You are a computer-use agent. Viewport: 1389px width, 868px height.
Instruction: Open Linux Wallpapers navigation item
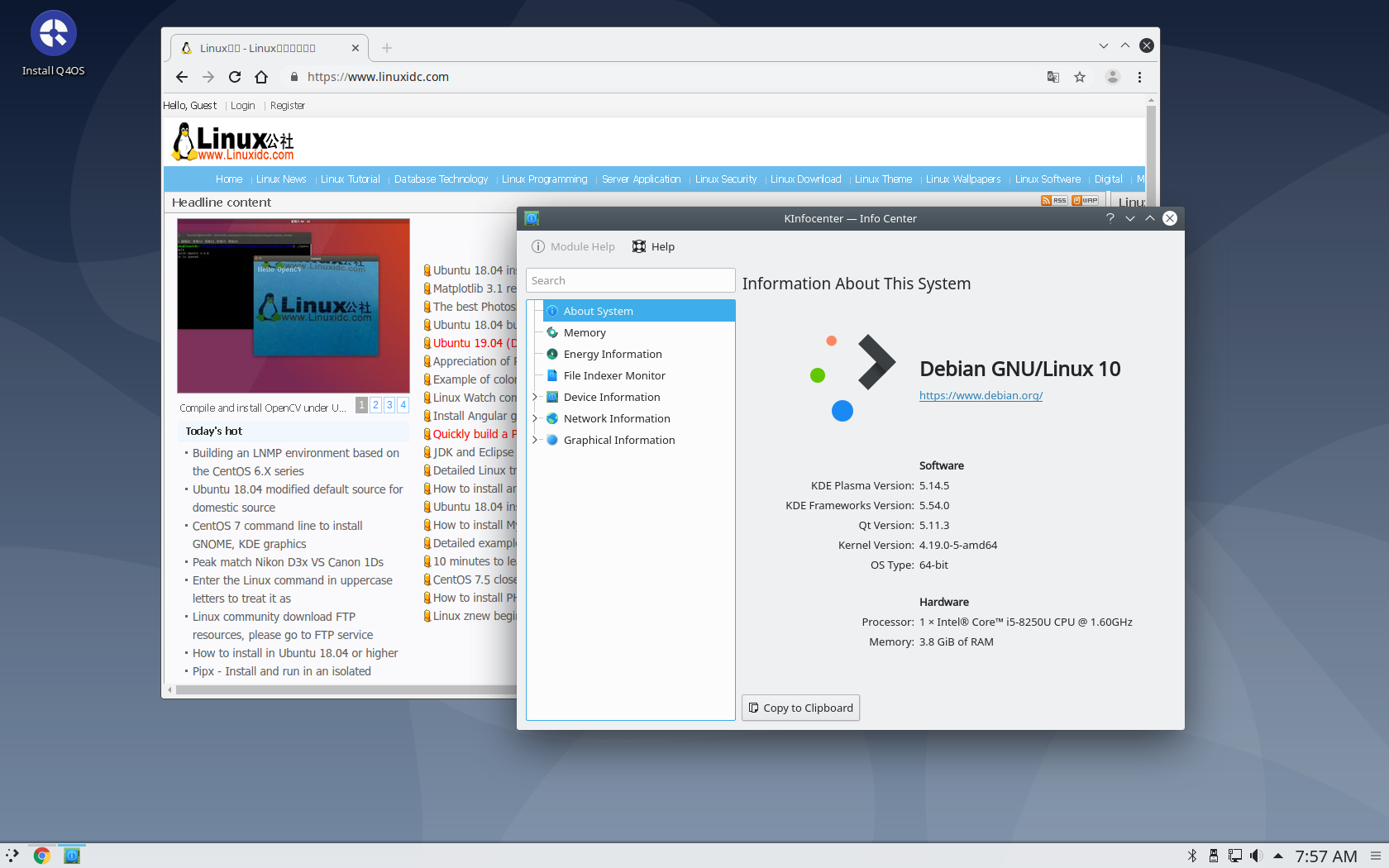[963, 179]
